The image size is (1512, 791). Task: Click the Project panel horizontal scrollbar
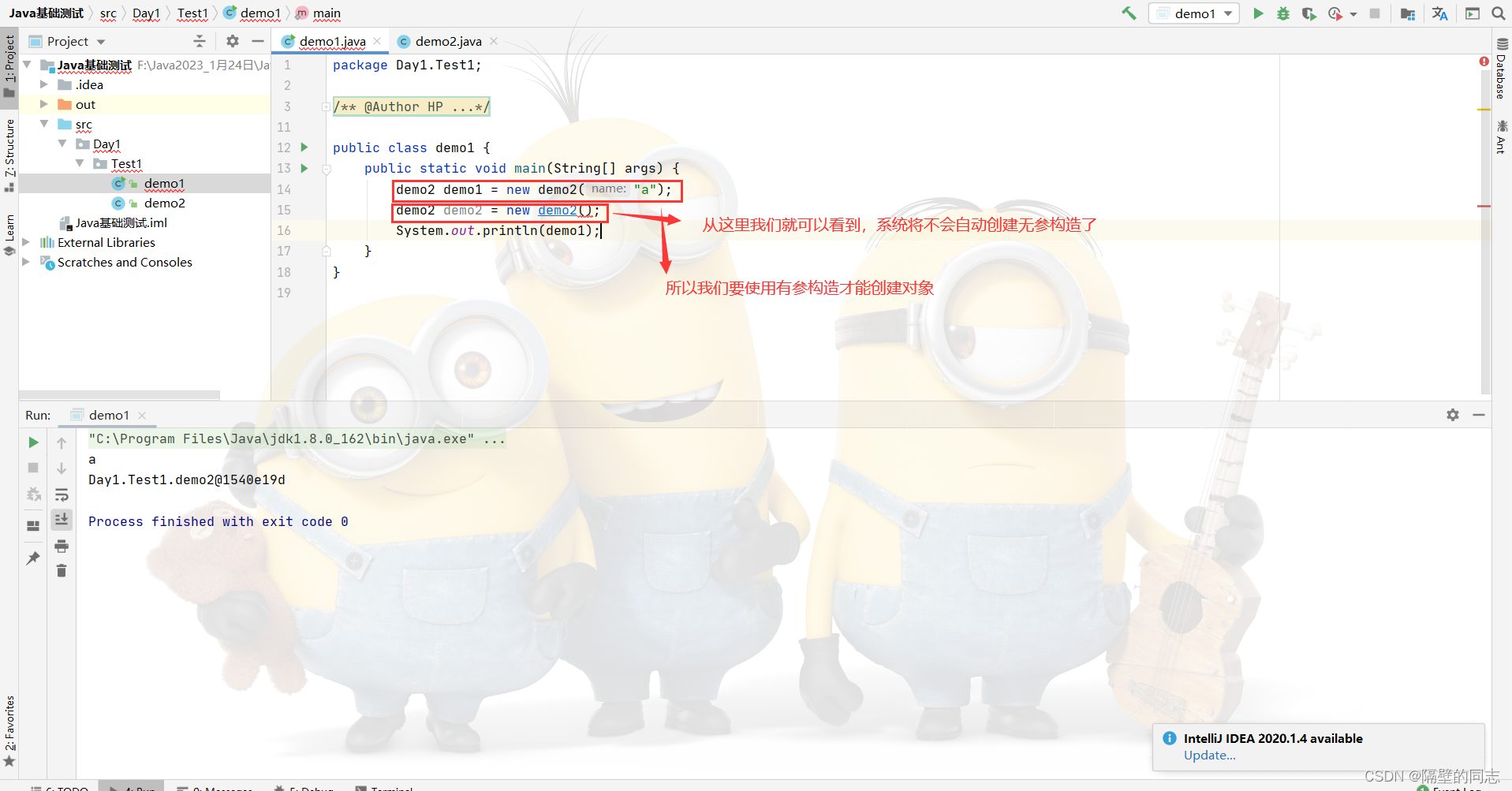point(119,394)
